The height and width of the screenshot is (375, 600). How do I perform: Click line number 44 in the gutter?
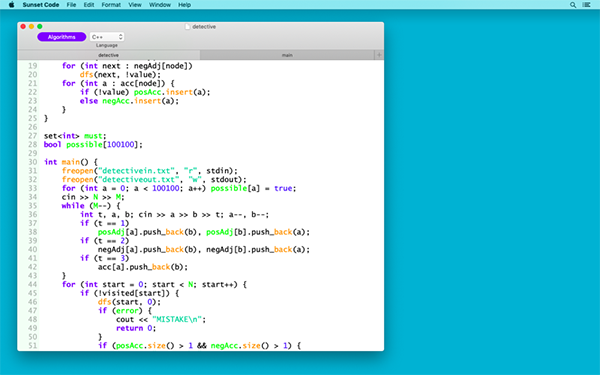(x=33, y=284)
